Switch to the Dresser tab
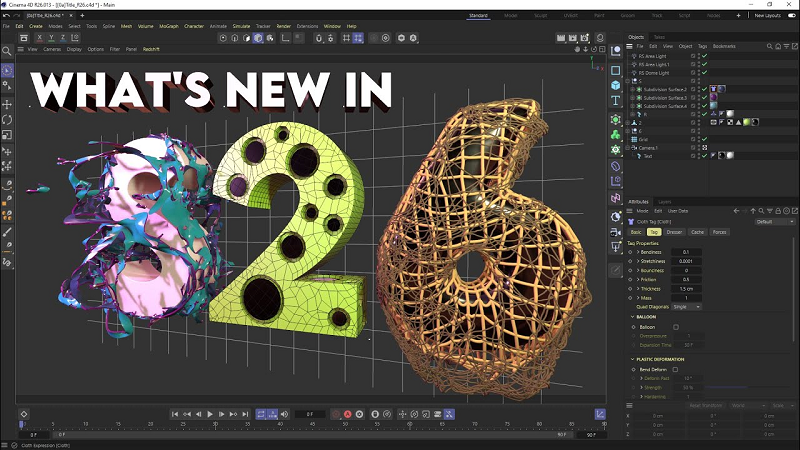 (x=675, y=232)
